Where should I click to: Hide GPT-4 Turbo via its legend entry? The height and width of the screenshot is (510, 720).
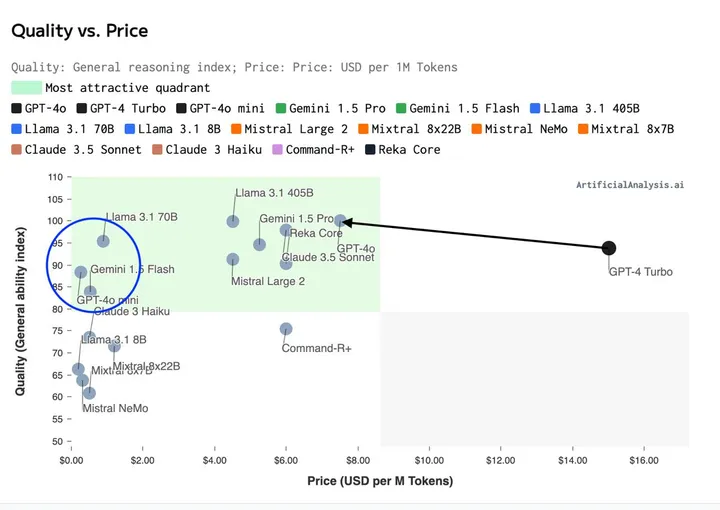click(x=120, y=108)
